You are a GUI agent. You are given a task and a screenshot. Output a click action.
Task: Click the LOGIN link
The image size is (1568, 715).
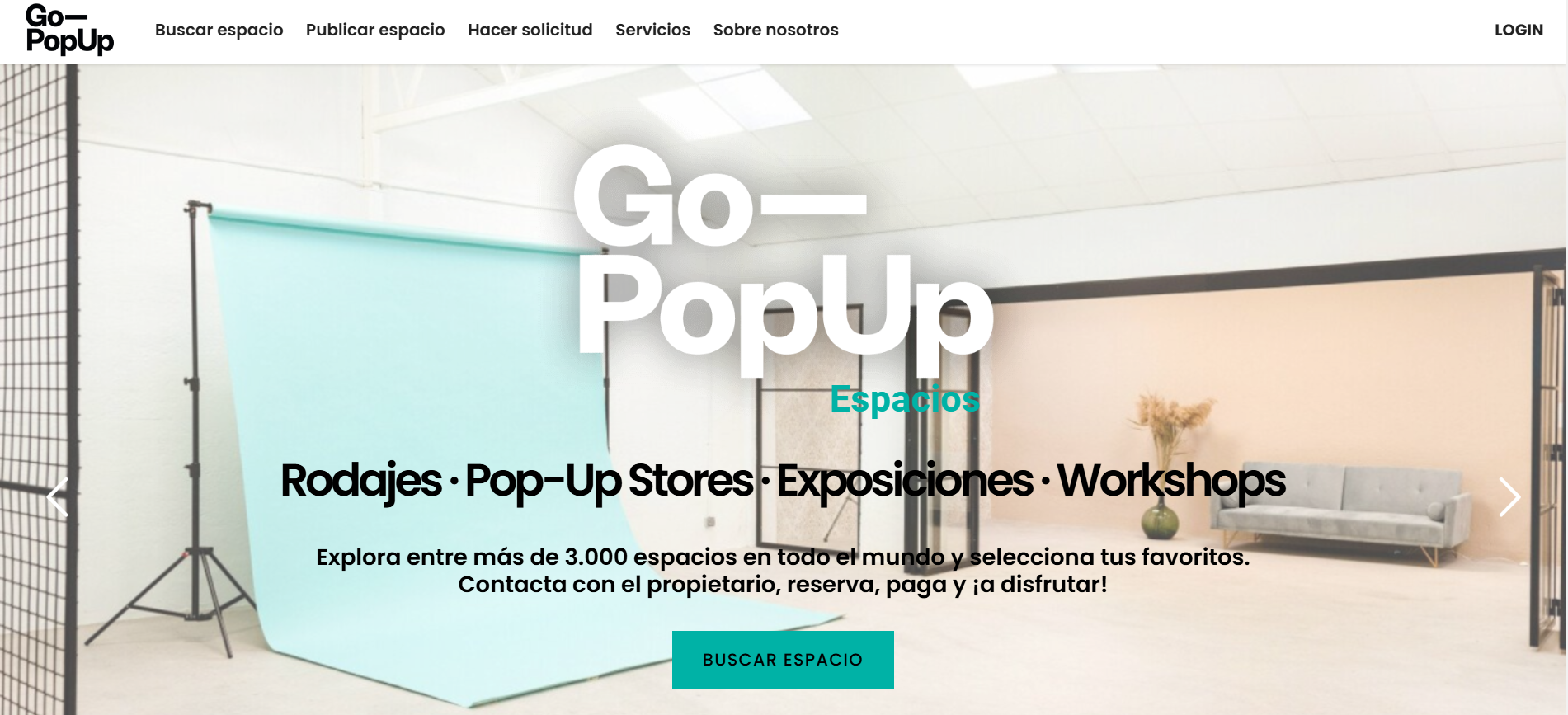click(1519, 30)
